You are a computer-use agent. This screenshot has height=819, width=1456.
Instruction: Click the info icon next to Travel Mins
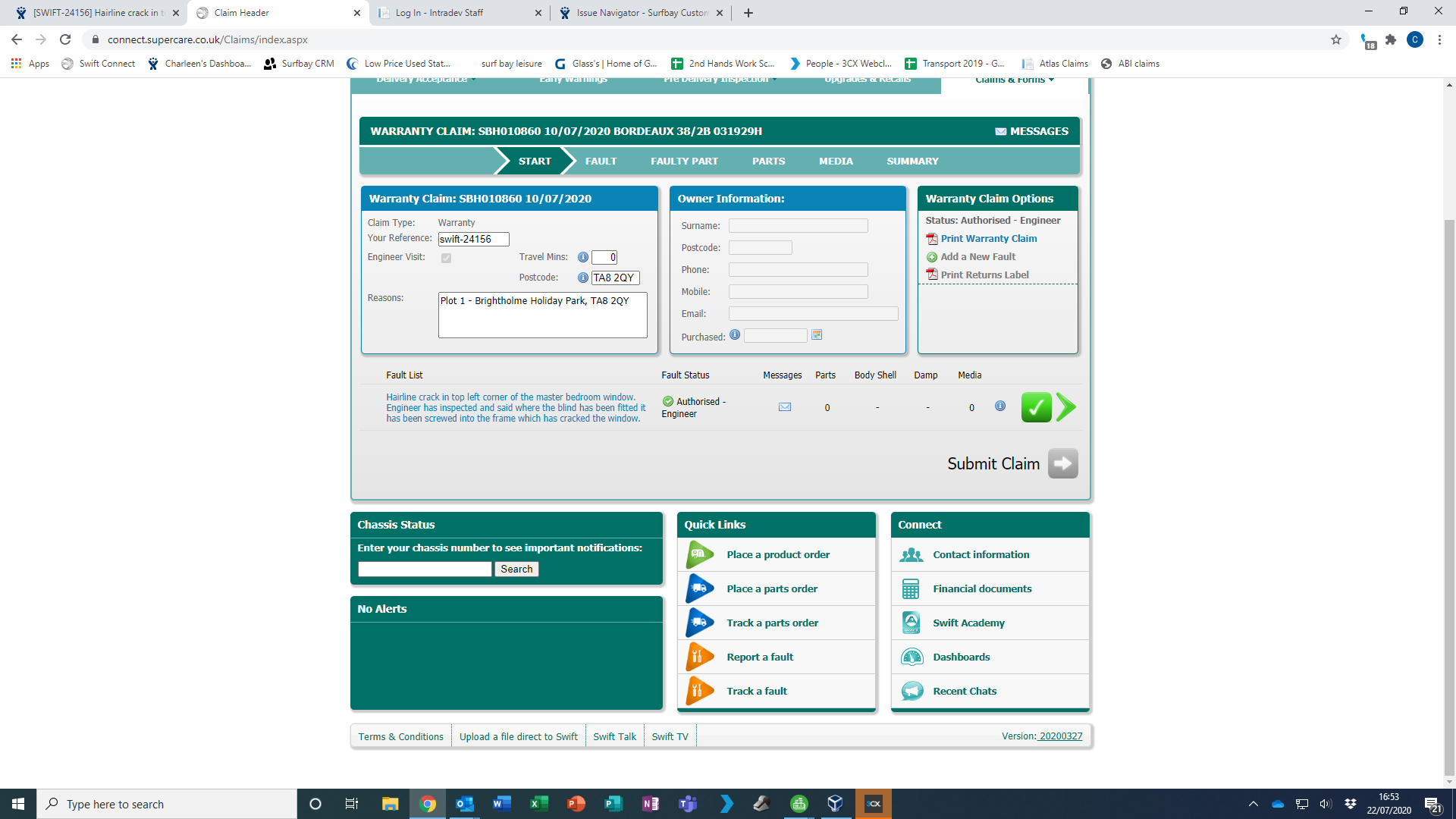click(582, 257)
